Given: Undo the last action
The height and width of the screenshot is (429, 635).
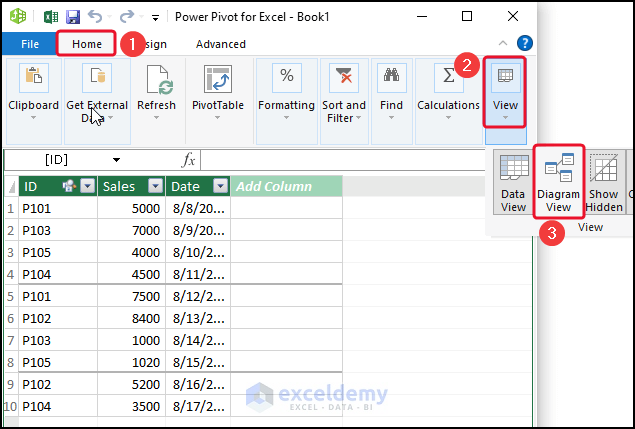Looking at the screenshot, I should pos(95,17).
